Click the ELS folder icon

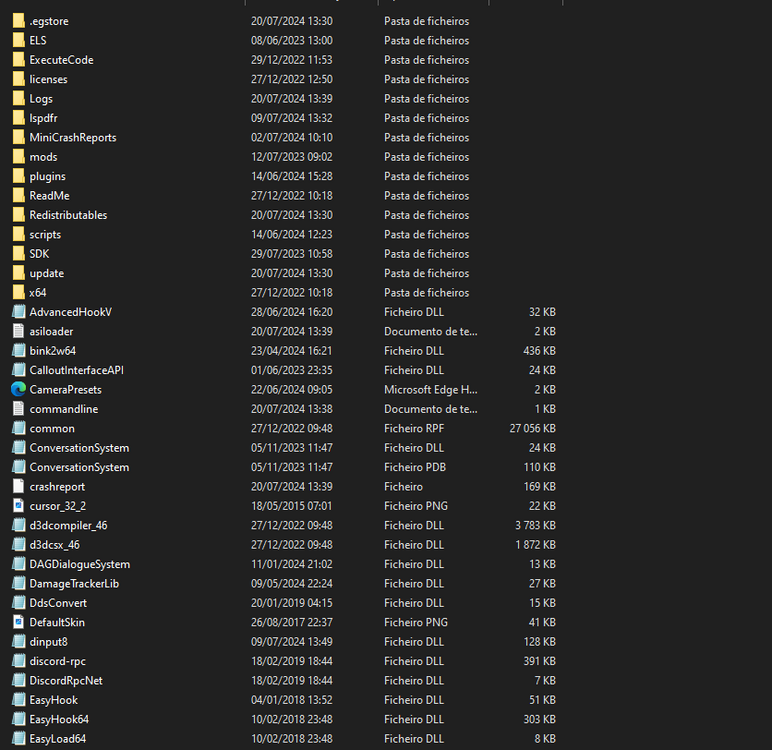[18, 40]
